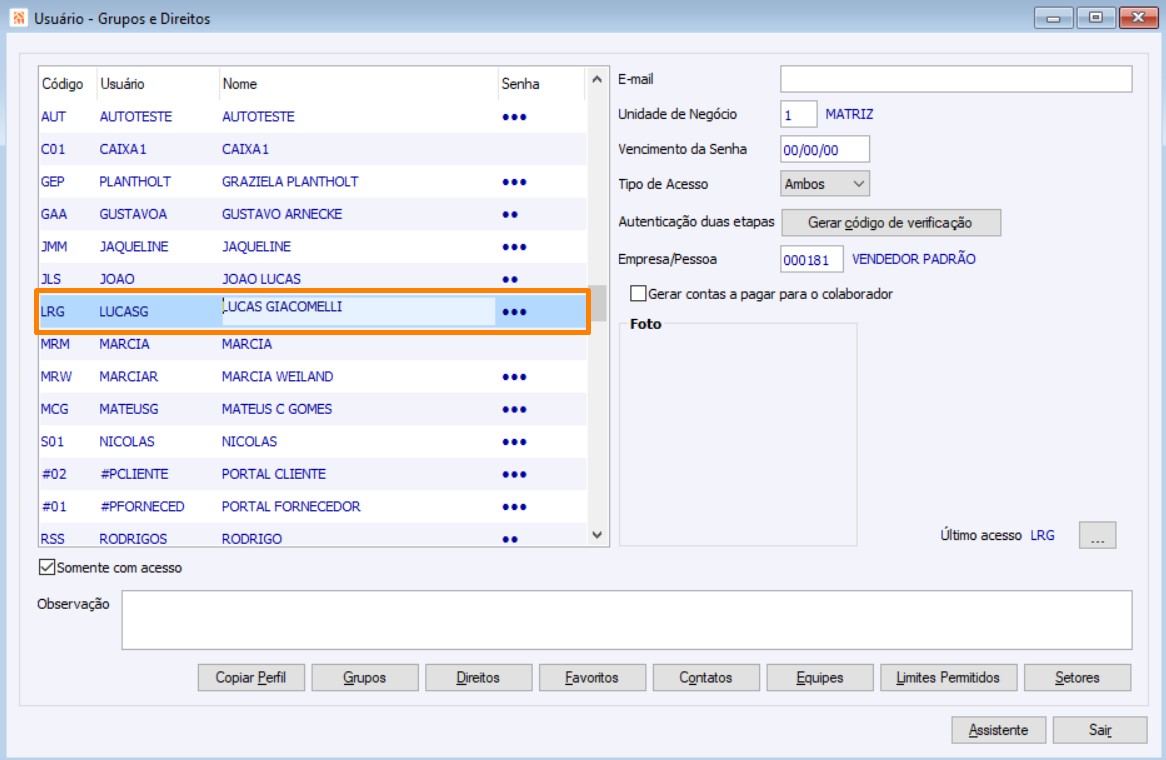Click the Usuário column header
This screenshot has height=760, width=1166.
tap(158, 83)
